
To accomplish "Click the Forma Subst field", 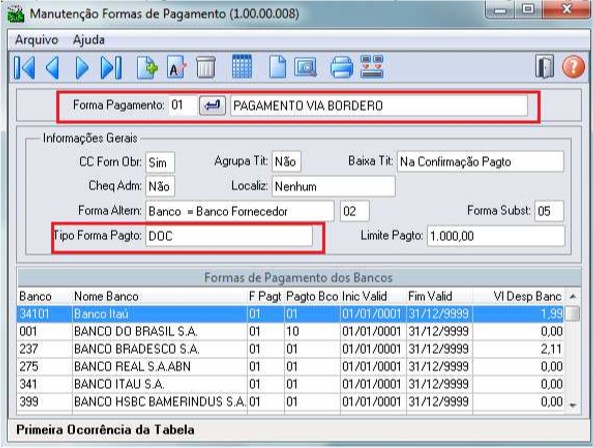I will (549, 211).
